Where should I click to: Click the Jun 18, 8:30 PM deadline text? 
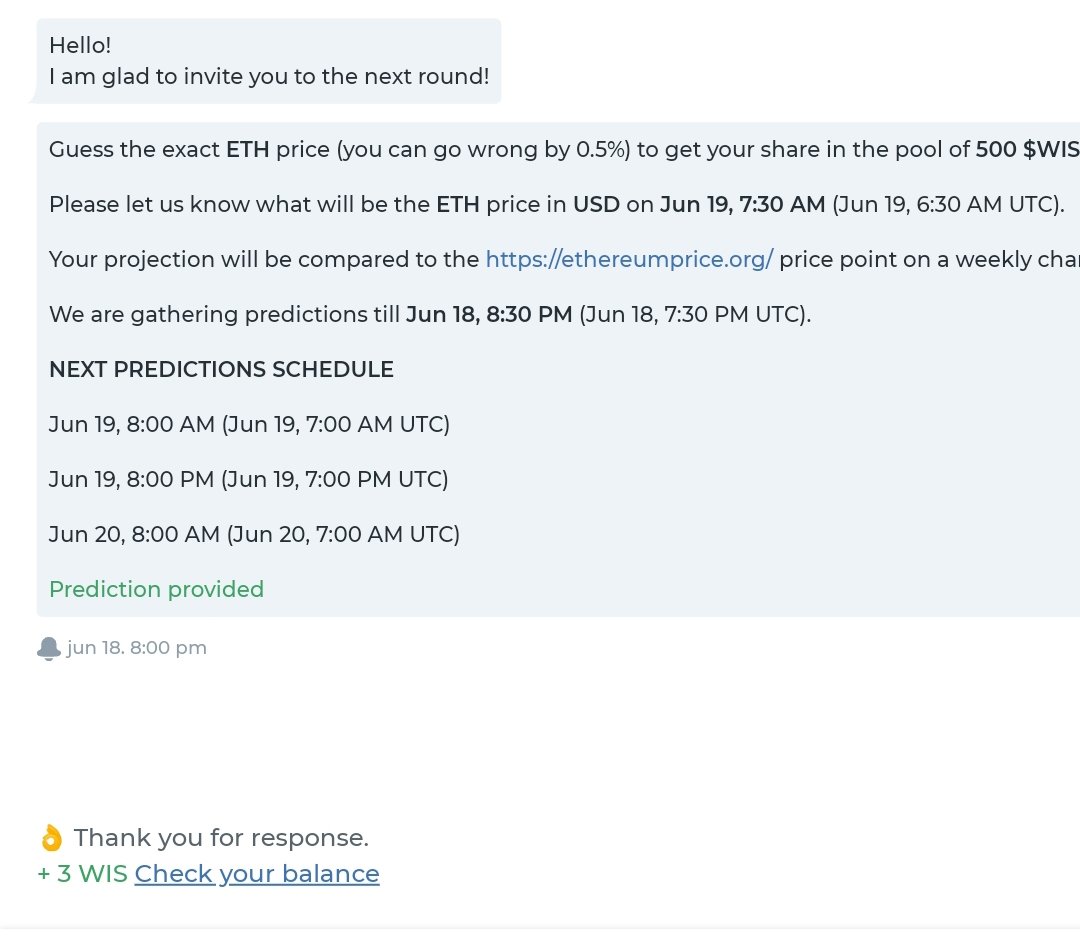click(x=489, y=315)
